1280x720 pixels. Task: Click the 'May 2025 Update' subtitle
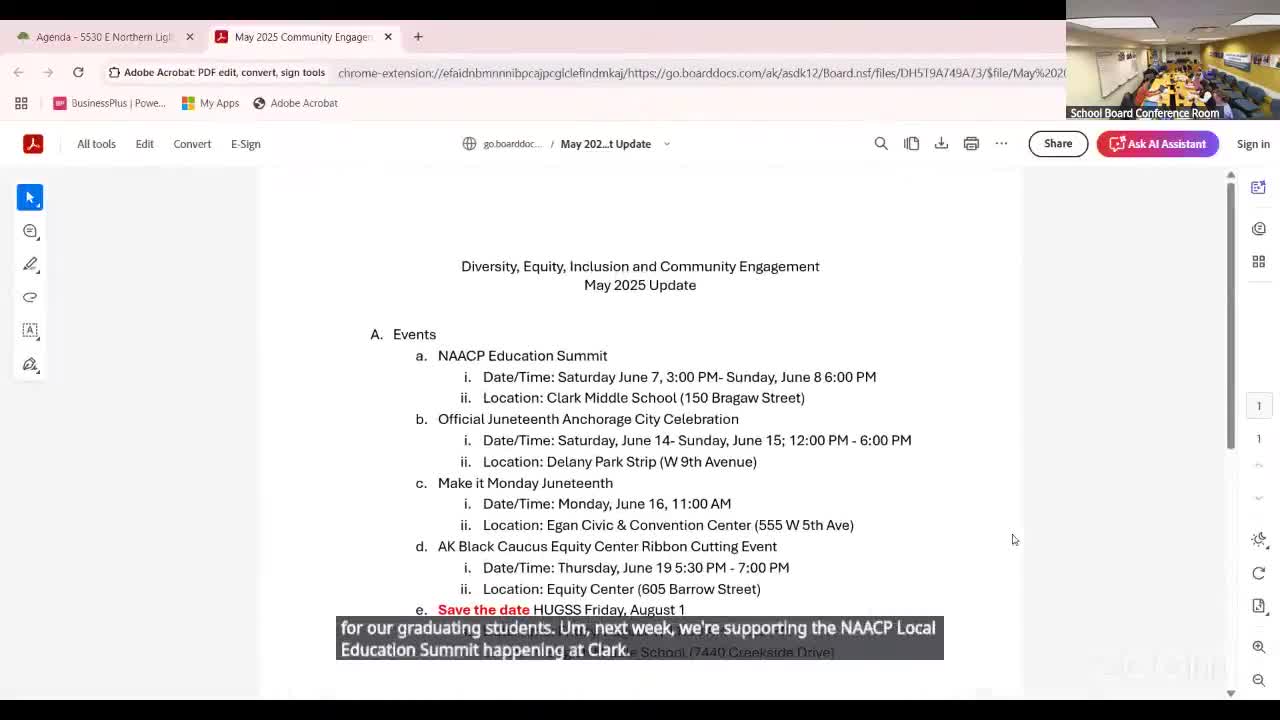[640, 285]
